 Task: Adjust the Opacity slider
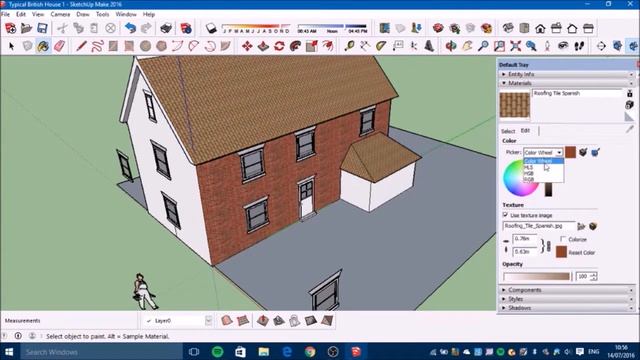pos(537,276)
